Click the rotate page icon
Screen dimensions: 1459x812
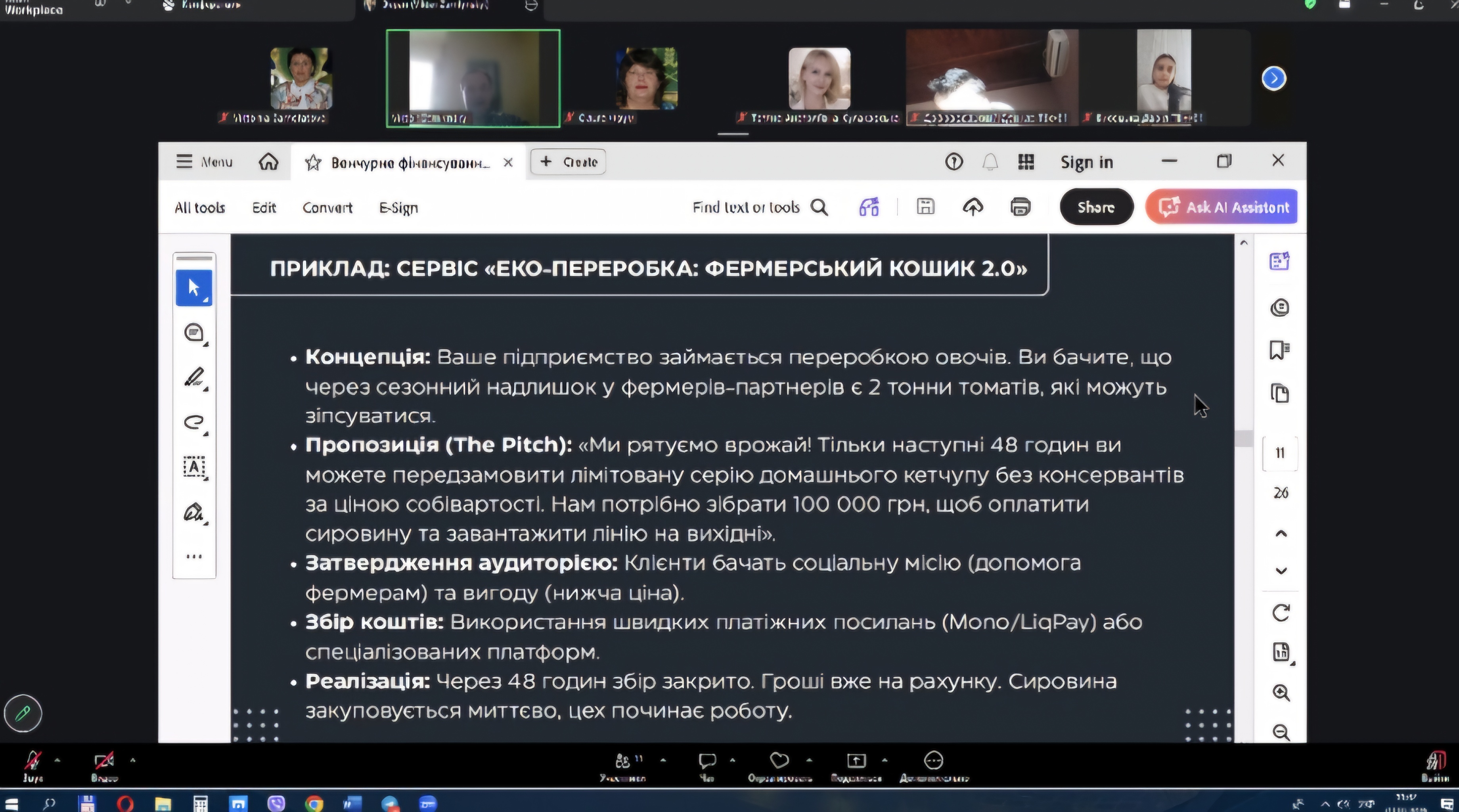1281,613
